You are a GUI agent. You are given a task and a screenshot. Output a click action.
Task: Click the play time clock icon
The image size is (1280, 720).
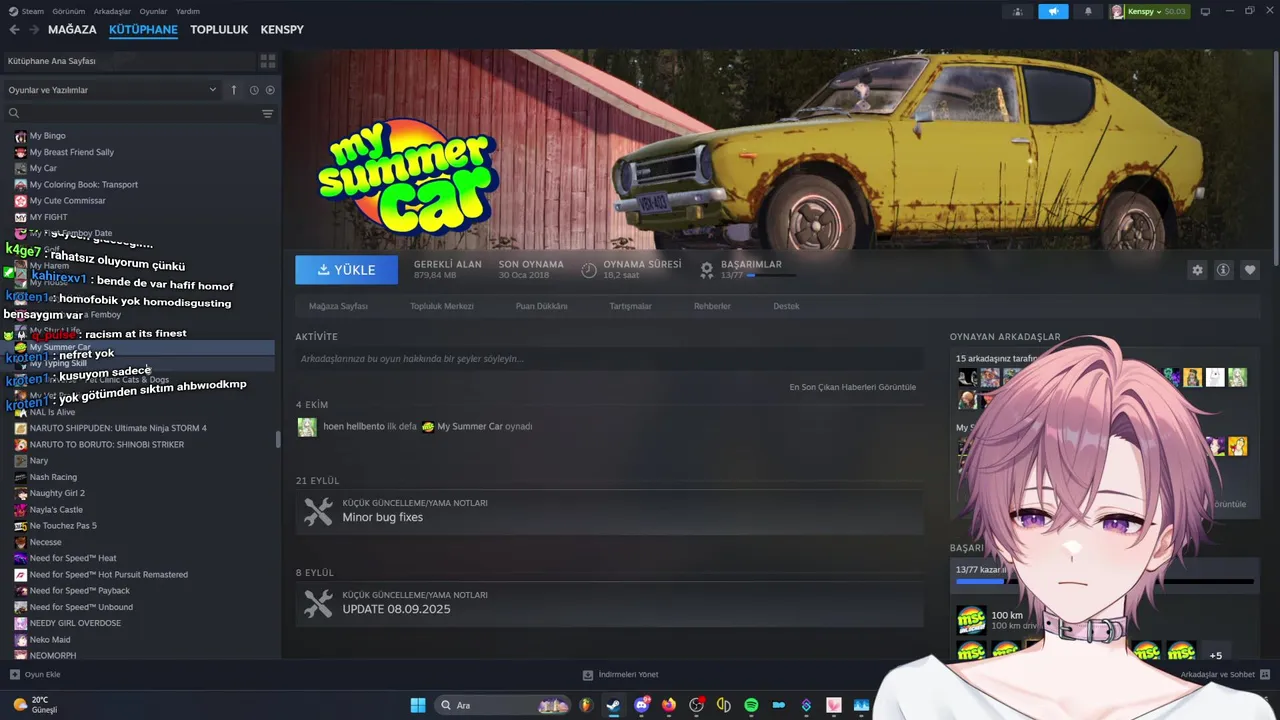click(589, 270)
